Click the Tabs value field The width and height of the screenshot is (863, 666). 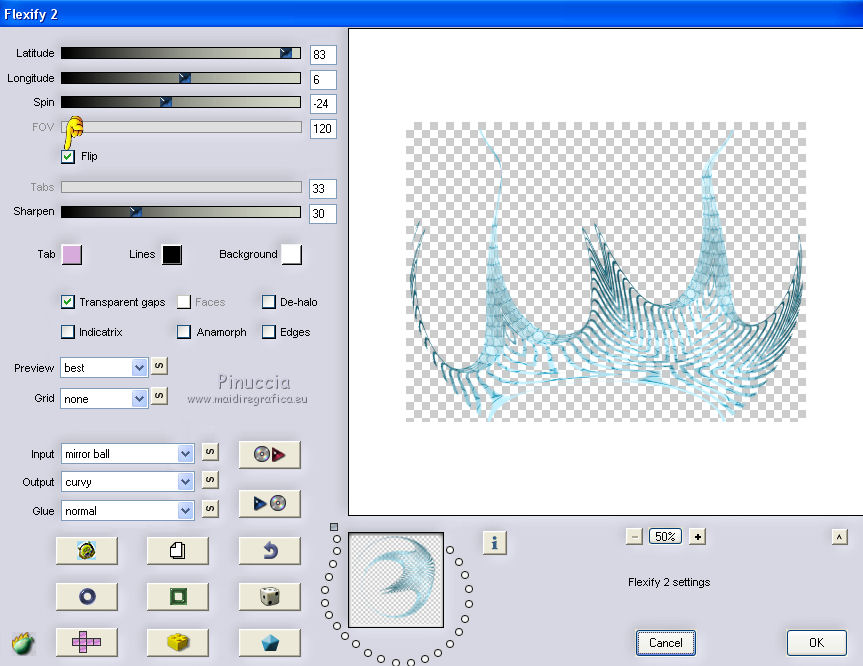pyautogui.click(x=323, y=189)
